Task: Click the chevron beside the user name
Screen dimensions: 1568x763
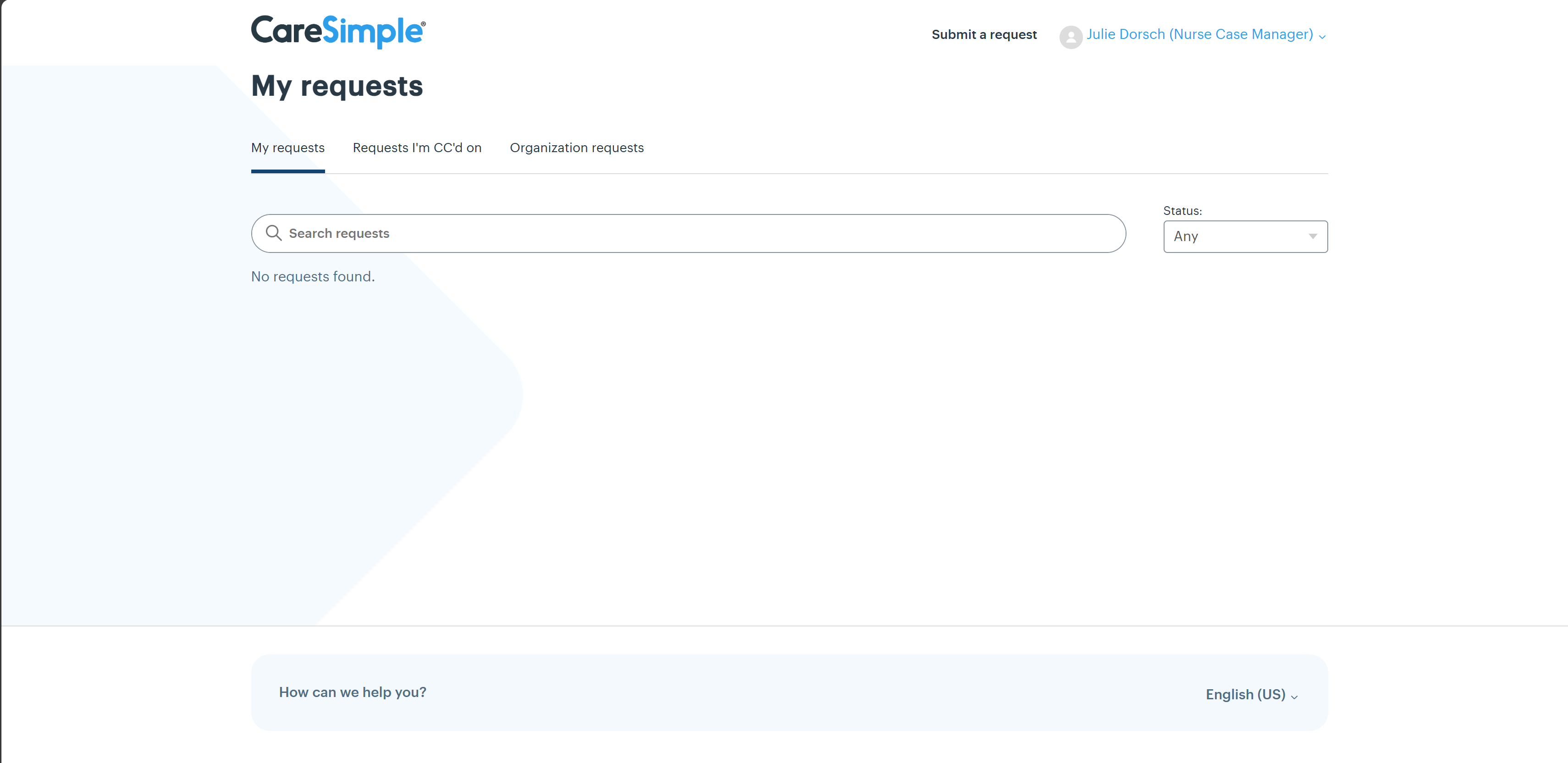Action: [1321, 37]
